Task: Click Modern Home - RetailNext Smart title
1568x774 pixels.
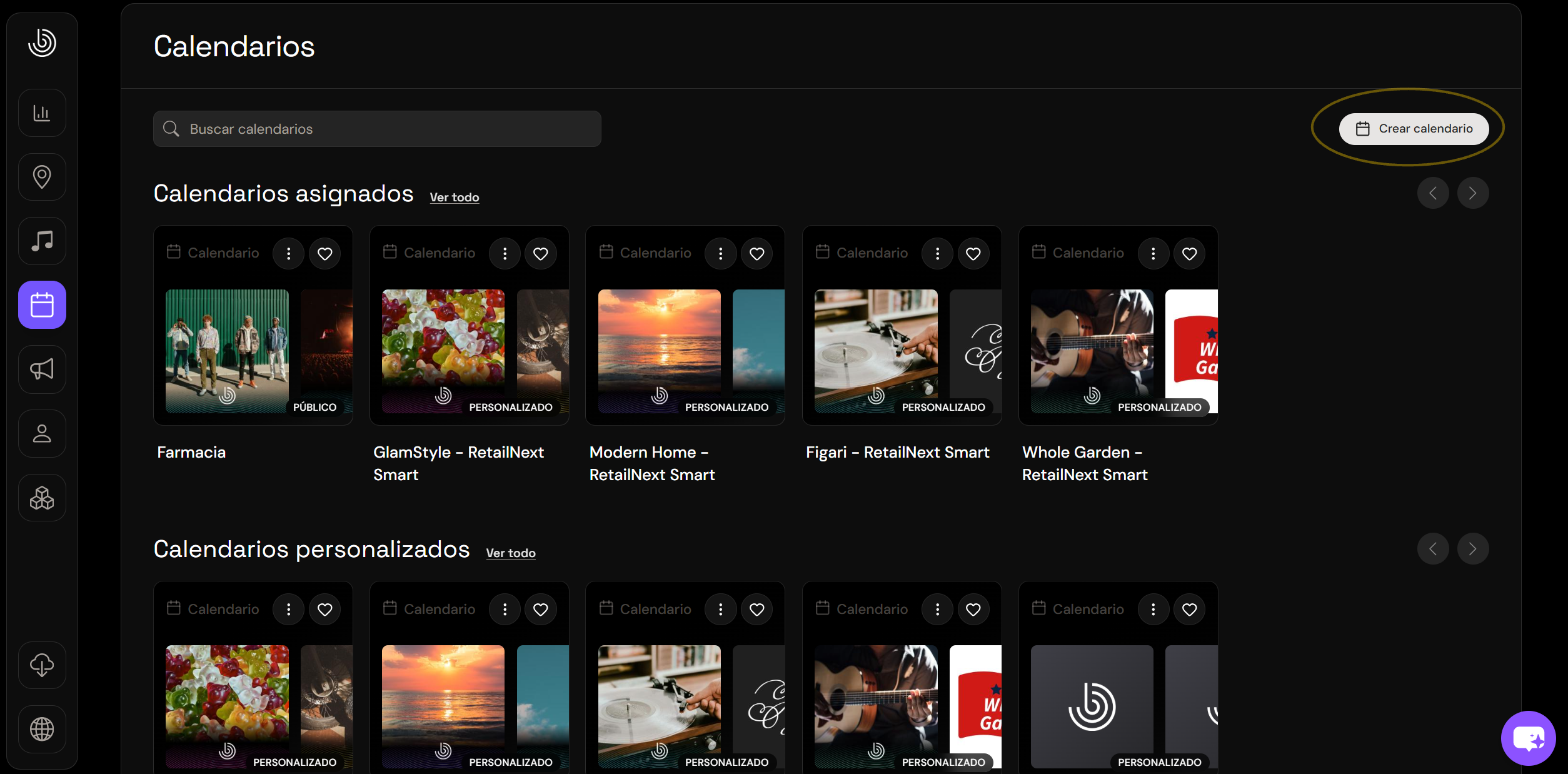Action: point(652,463)
